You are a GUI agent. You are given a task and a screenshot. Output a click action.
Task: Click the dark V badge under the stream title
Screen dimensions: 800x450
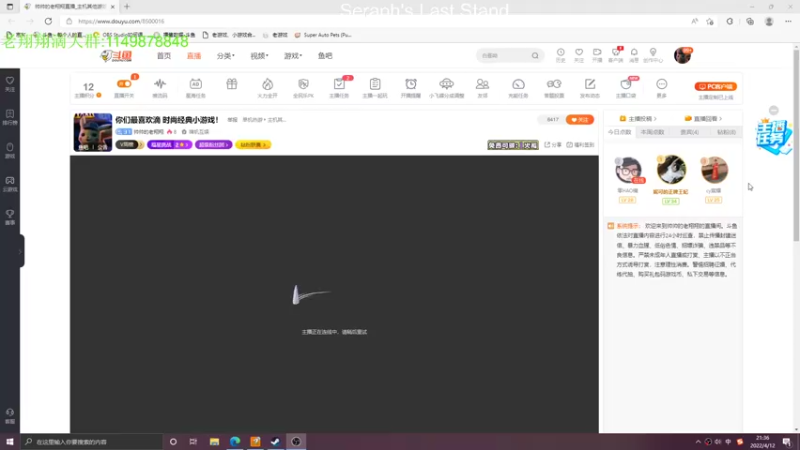(x=130, y=145)
